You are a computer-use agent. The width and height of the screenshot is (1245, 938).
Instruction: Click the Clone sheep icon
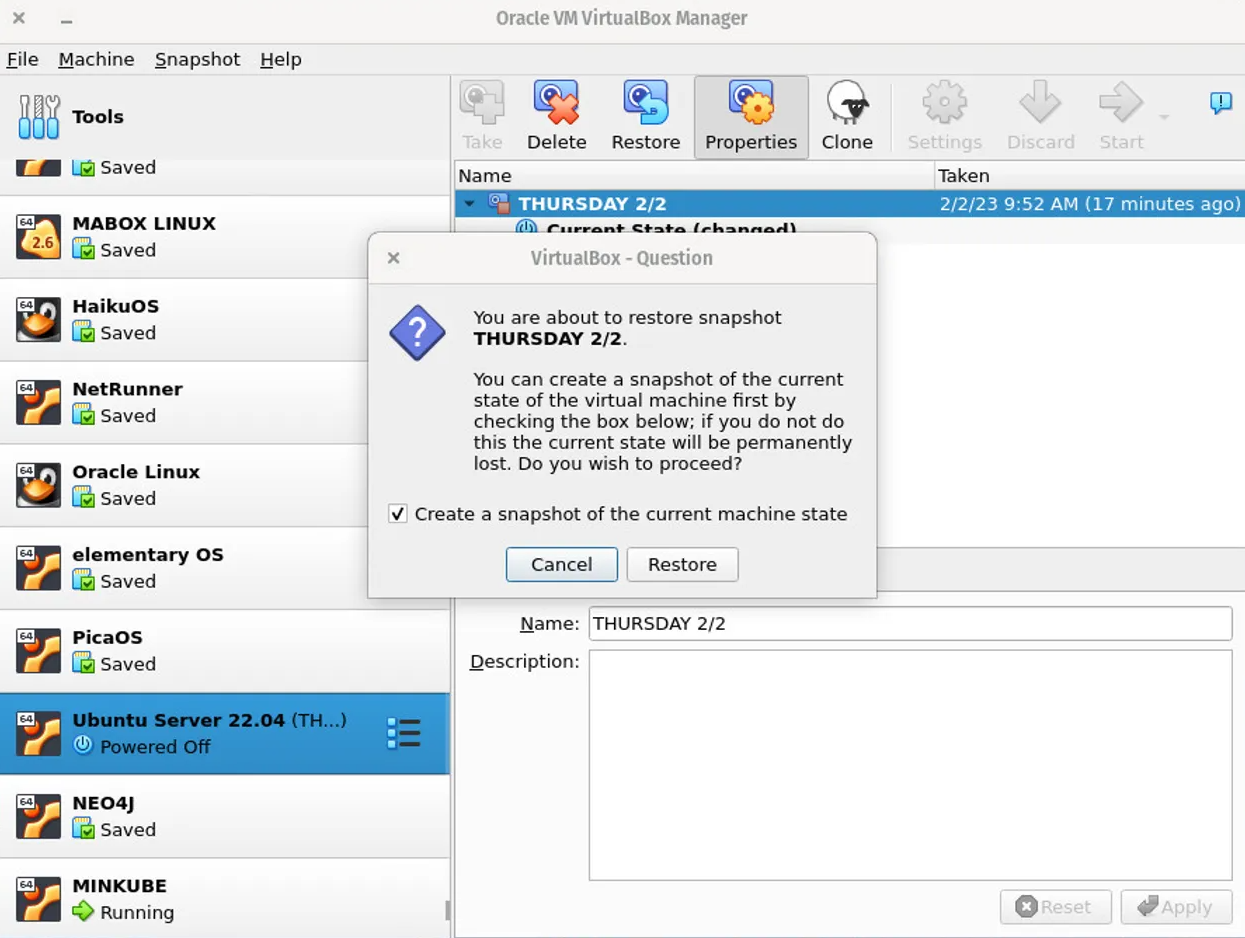tap(847, 103)
